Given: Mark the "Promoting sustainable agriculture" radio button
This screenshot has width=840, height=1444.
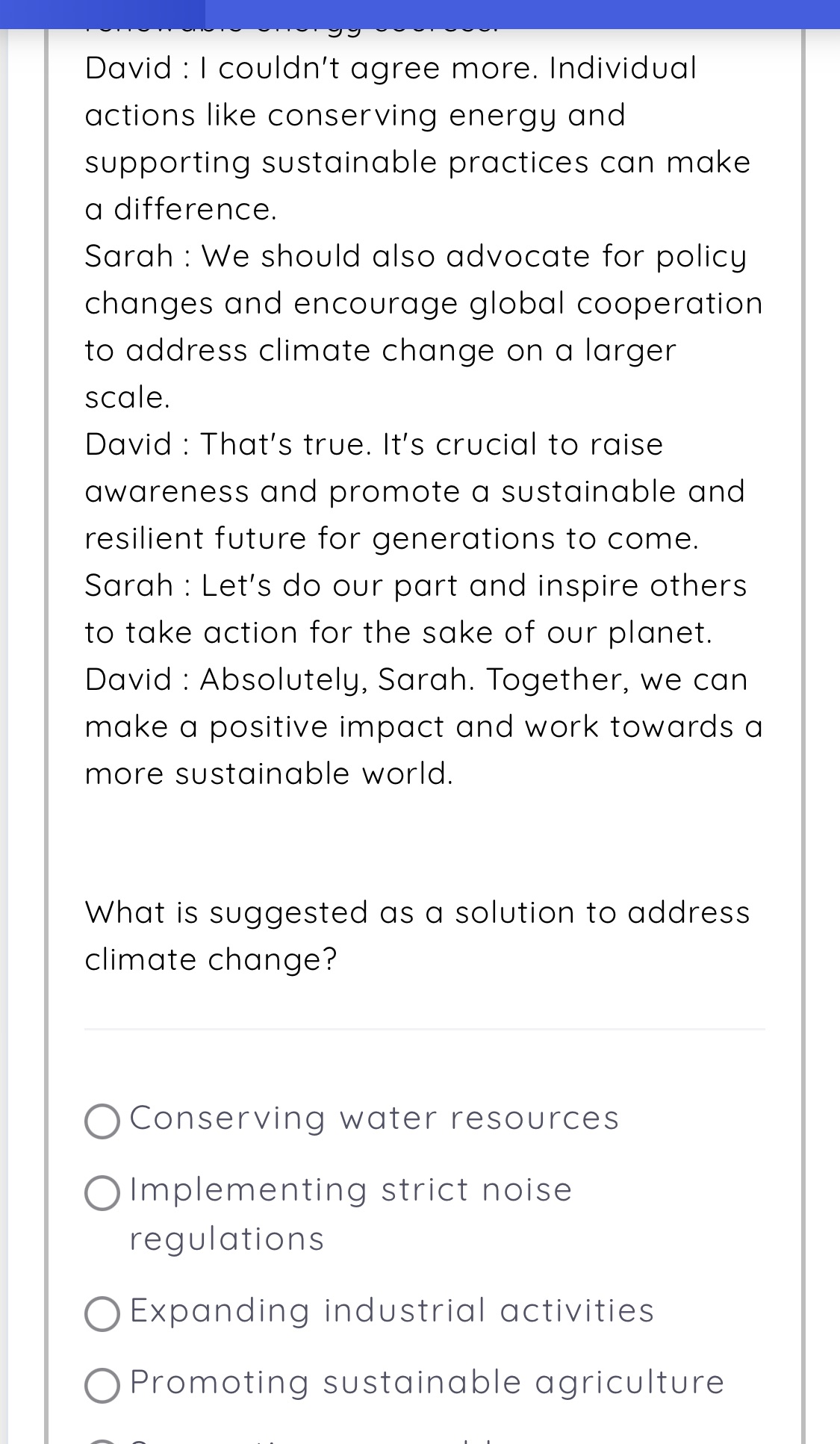Looking at the screenshot, I should [x=102, y=1385].
